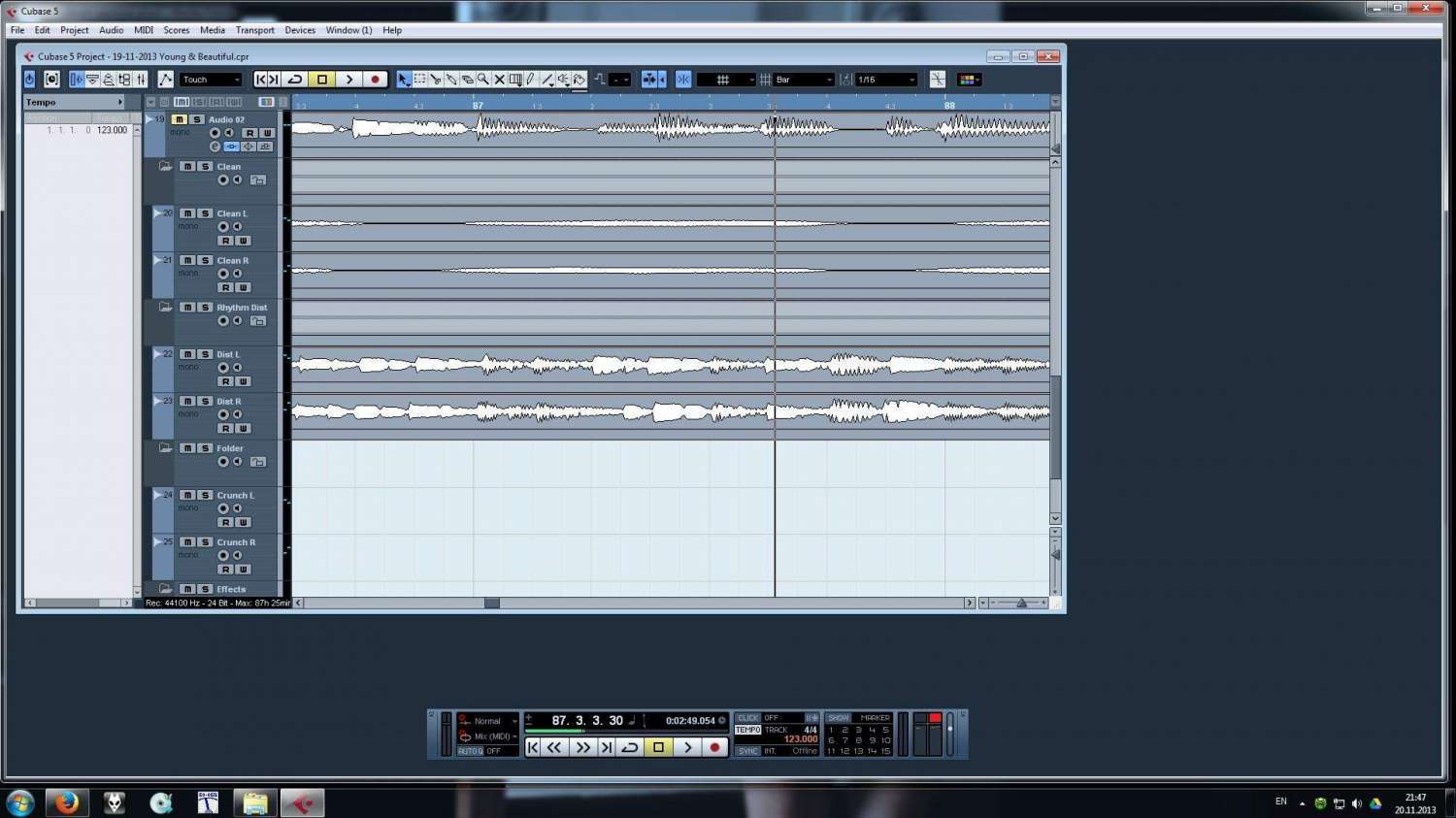This screenshot has height=818, width=1456.
Task: Toggle Write automation on Crunch R
Action: [244, 570]
